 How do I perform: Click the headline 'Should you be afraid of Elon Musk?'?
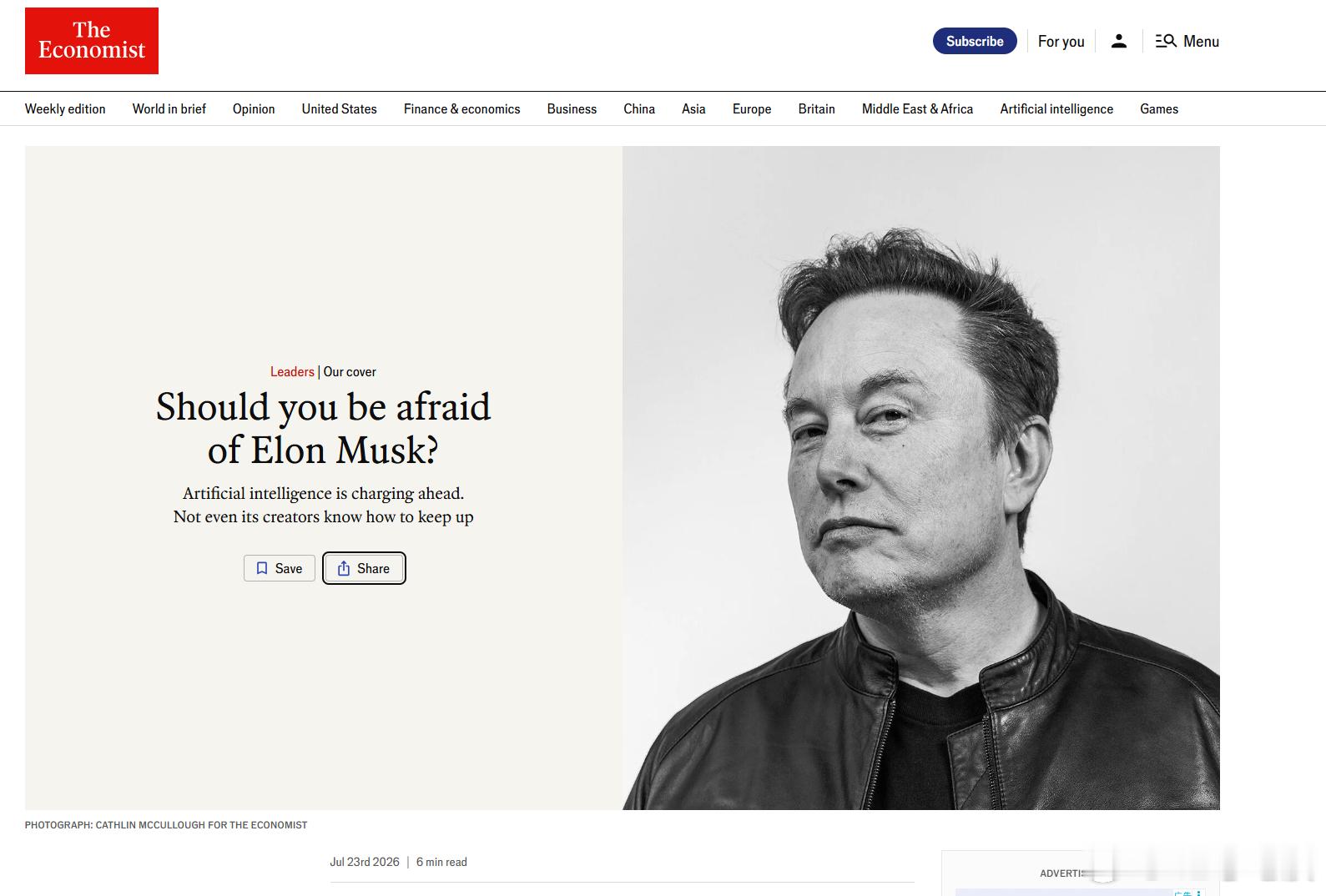click(324, 428)
